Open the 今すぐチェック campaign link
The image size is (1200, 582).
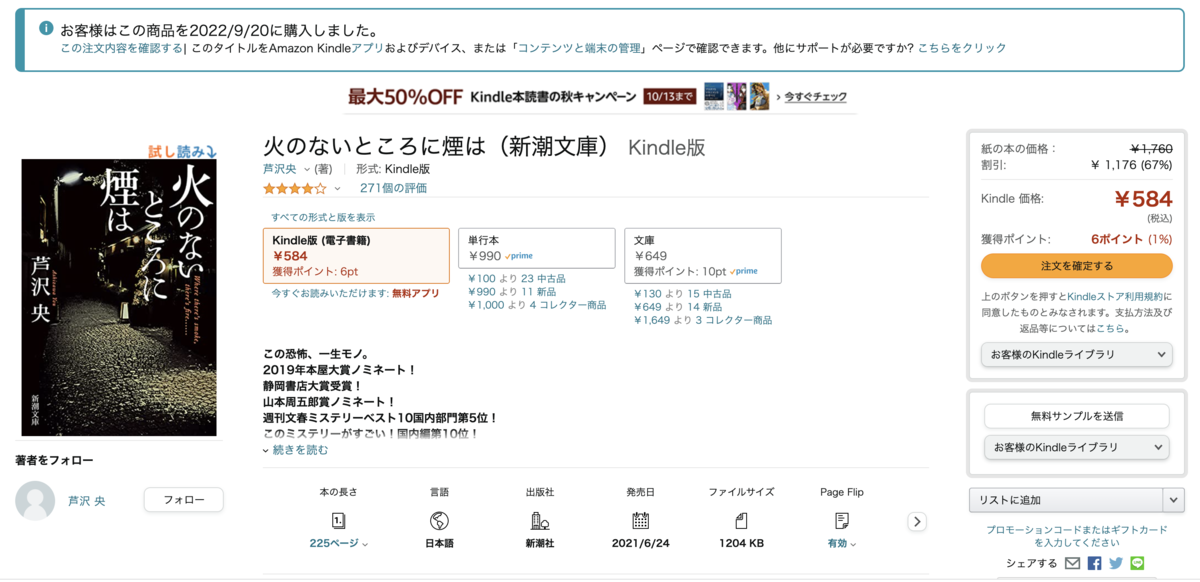pos(815,97)
